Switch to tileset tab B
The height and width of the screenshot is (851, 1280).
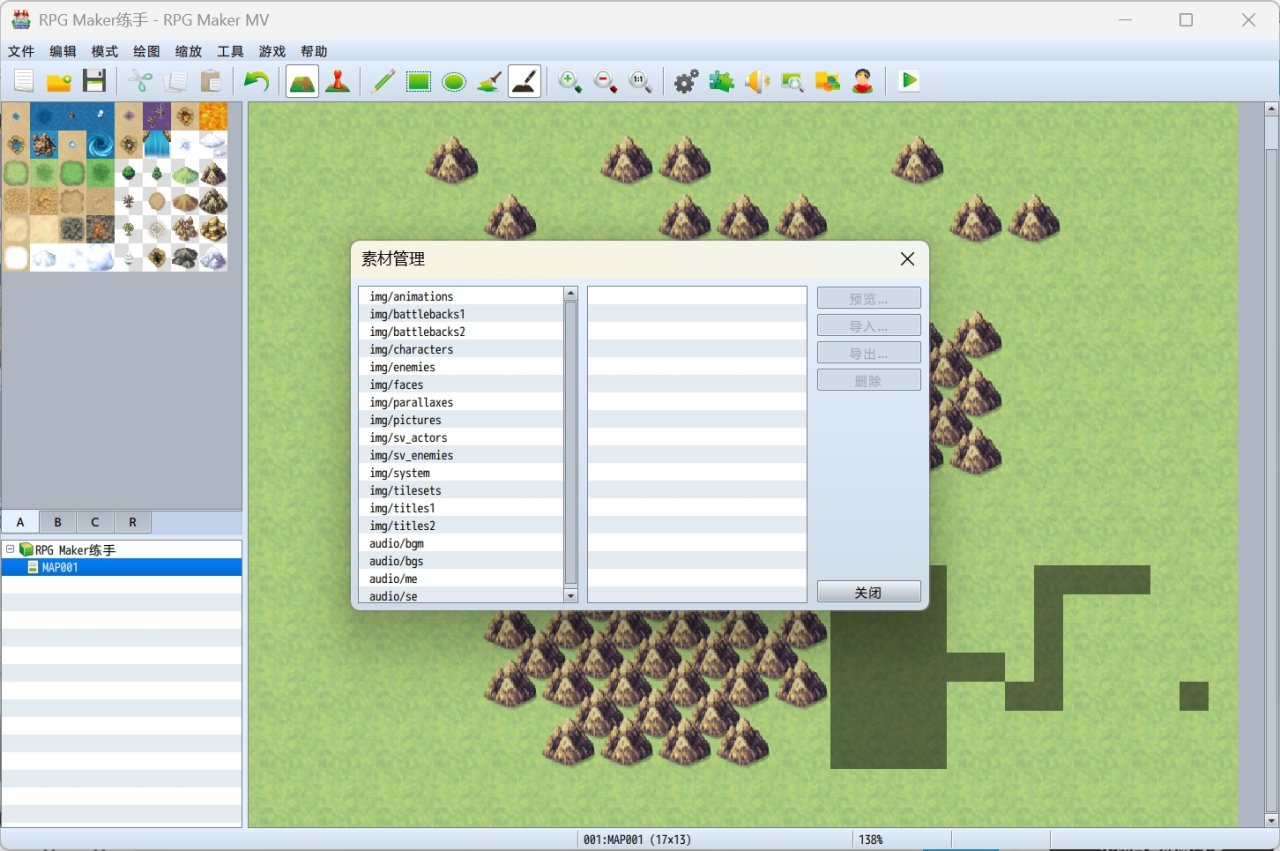tap(58, 522)
